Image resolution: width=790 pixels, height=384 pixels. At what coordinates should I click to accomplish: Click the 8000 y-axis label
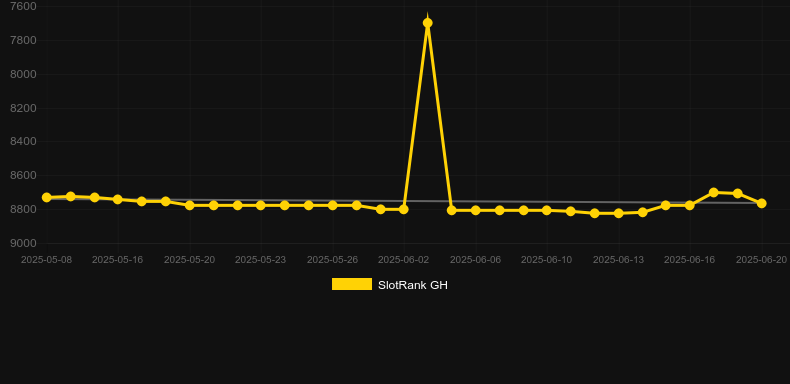(x=23, y=74)
